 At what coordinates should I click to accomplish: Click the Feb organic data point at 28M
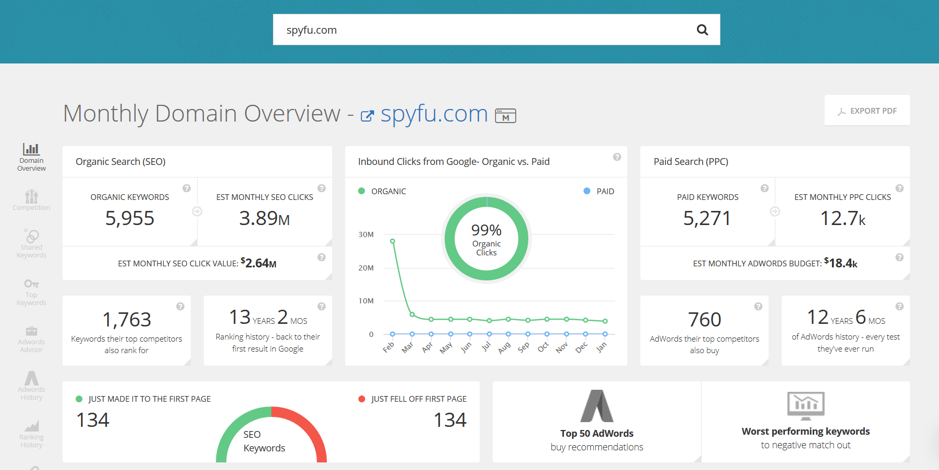392,241
